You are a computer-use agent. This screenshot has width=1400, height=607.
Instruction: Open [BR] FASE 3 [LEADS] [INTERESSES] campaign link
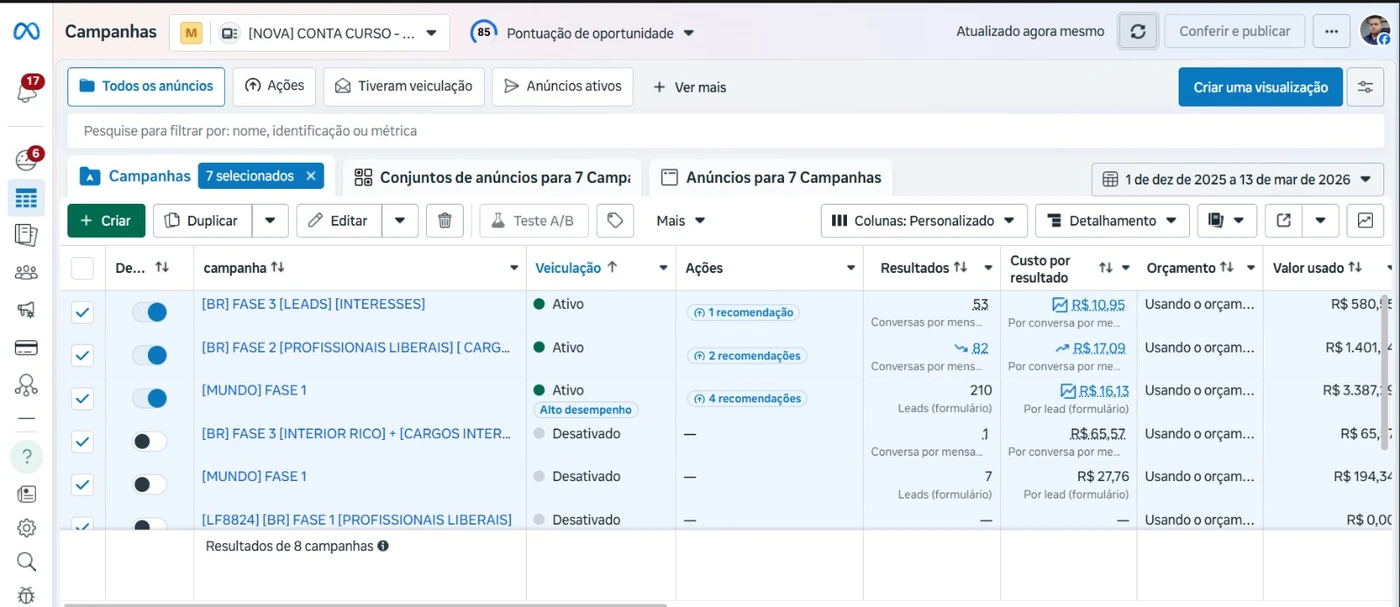tap(314, 304)
